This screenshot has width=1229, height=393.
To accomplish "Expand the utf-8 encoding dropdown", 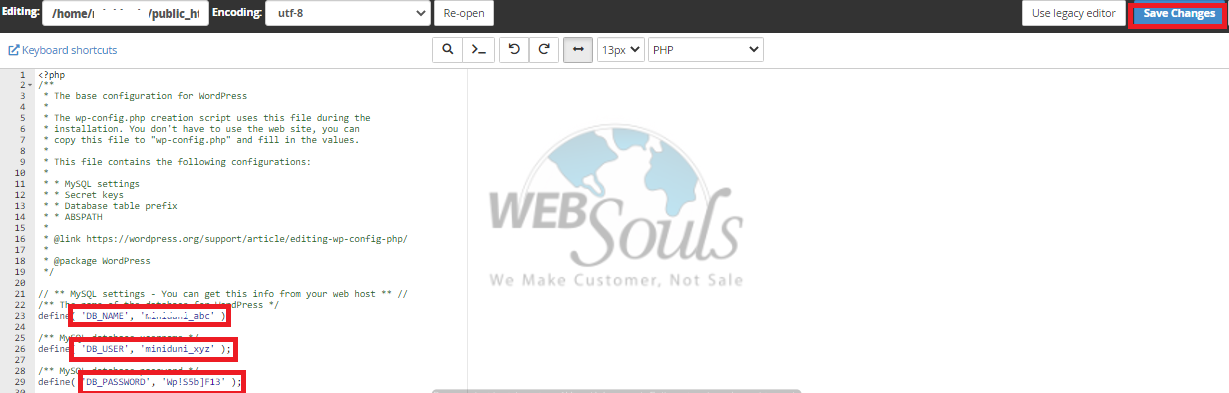I will [347, 13].
